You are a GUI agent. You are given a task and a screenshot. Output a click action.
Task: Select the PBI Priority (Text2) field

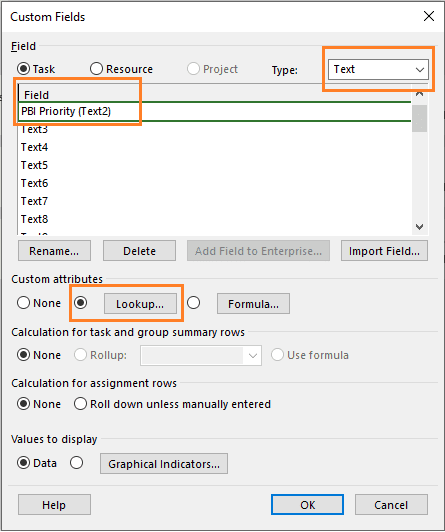click(x=214, y=111)
